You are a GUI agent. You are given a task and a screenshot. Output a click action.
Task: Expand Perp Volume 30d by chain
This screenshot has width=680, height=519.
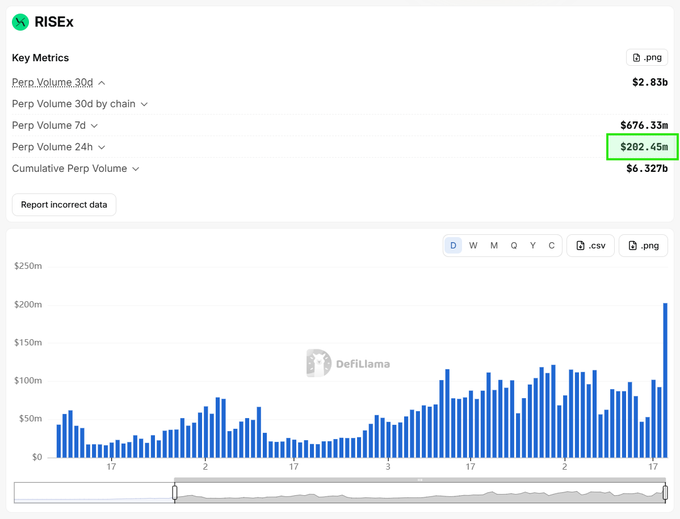click(x=144, y=104)
